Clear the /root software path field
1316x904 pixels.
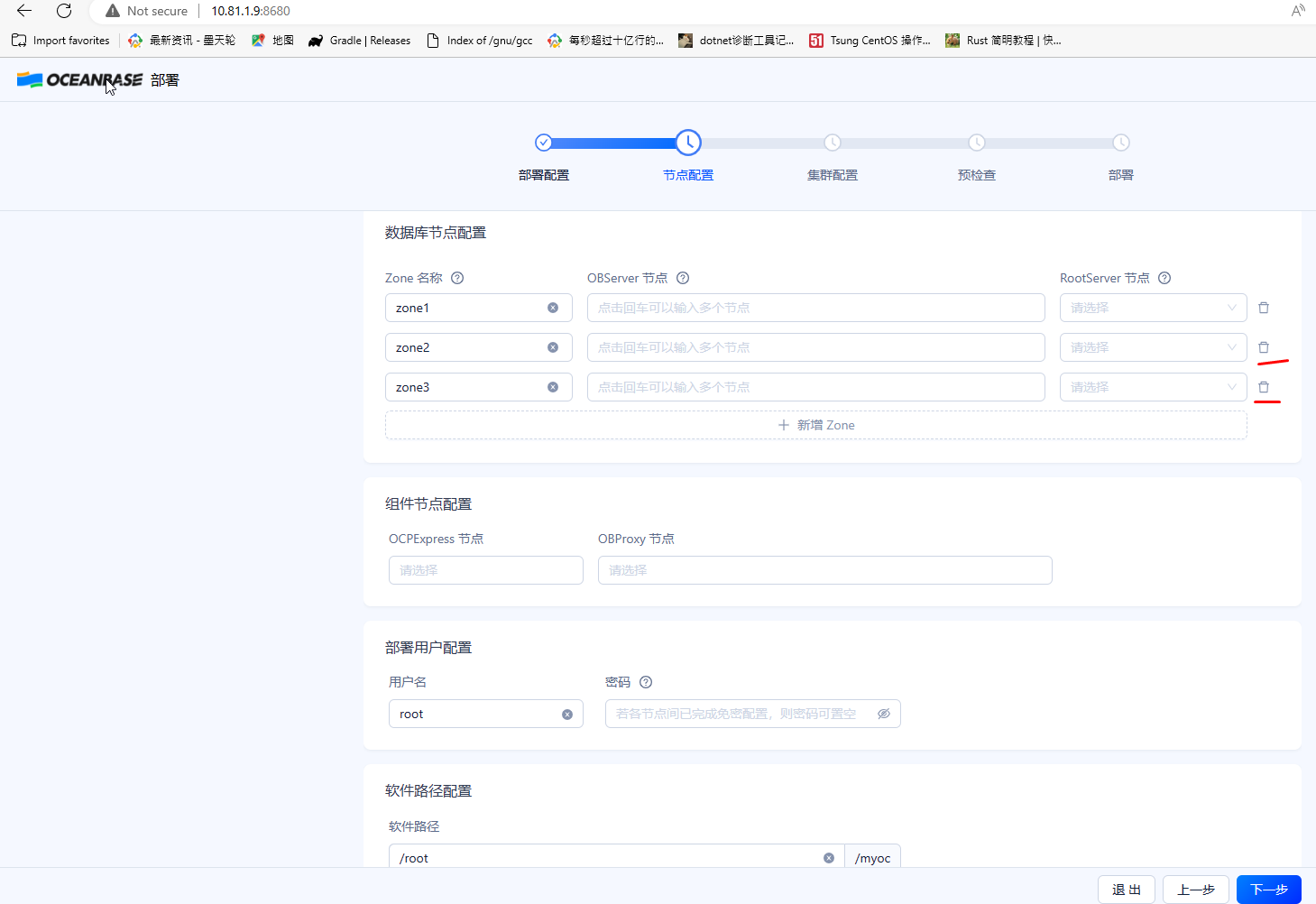pos(829,858)
